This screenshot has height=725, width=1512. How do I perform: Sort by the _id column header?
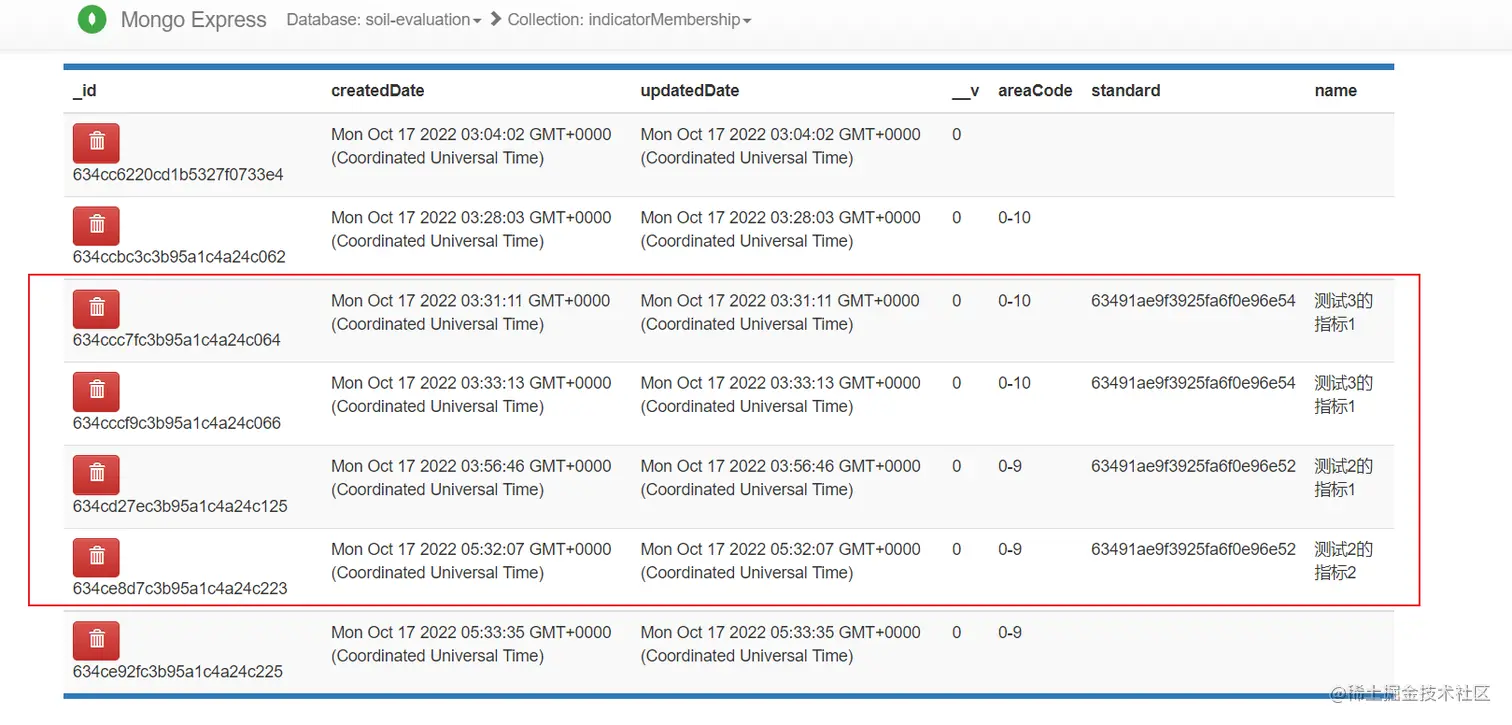85,90
